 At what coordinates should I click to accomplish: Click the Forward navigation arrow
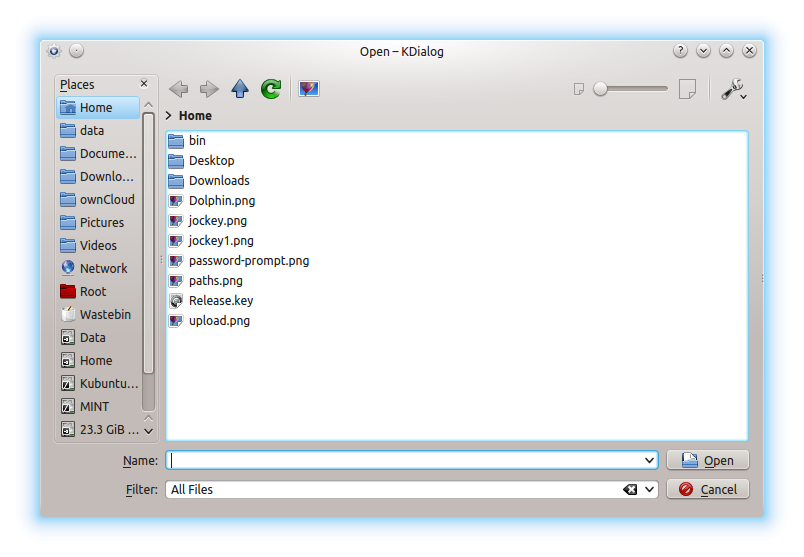tap(209, 89)
